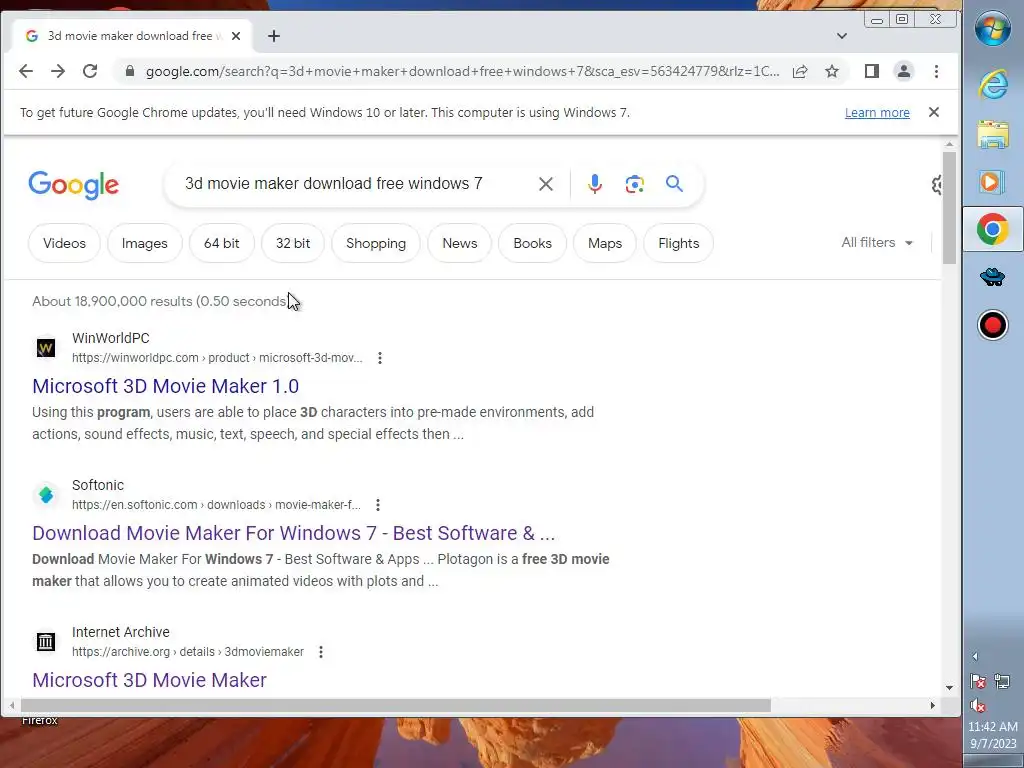Click the red record button on the taskbar
Screen dimensions: 1024x768
point(993,325)
